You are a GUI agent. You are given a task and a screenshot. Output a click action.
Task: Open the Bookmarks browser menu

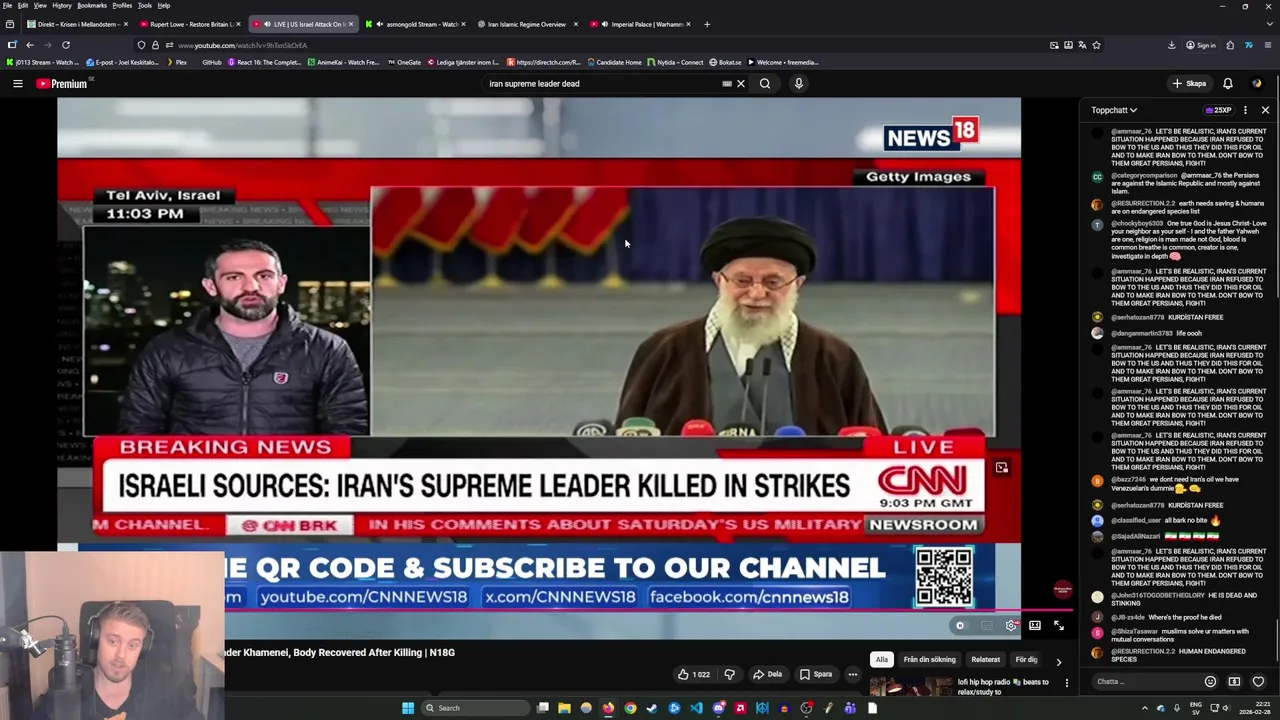92,5
